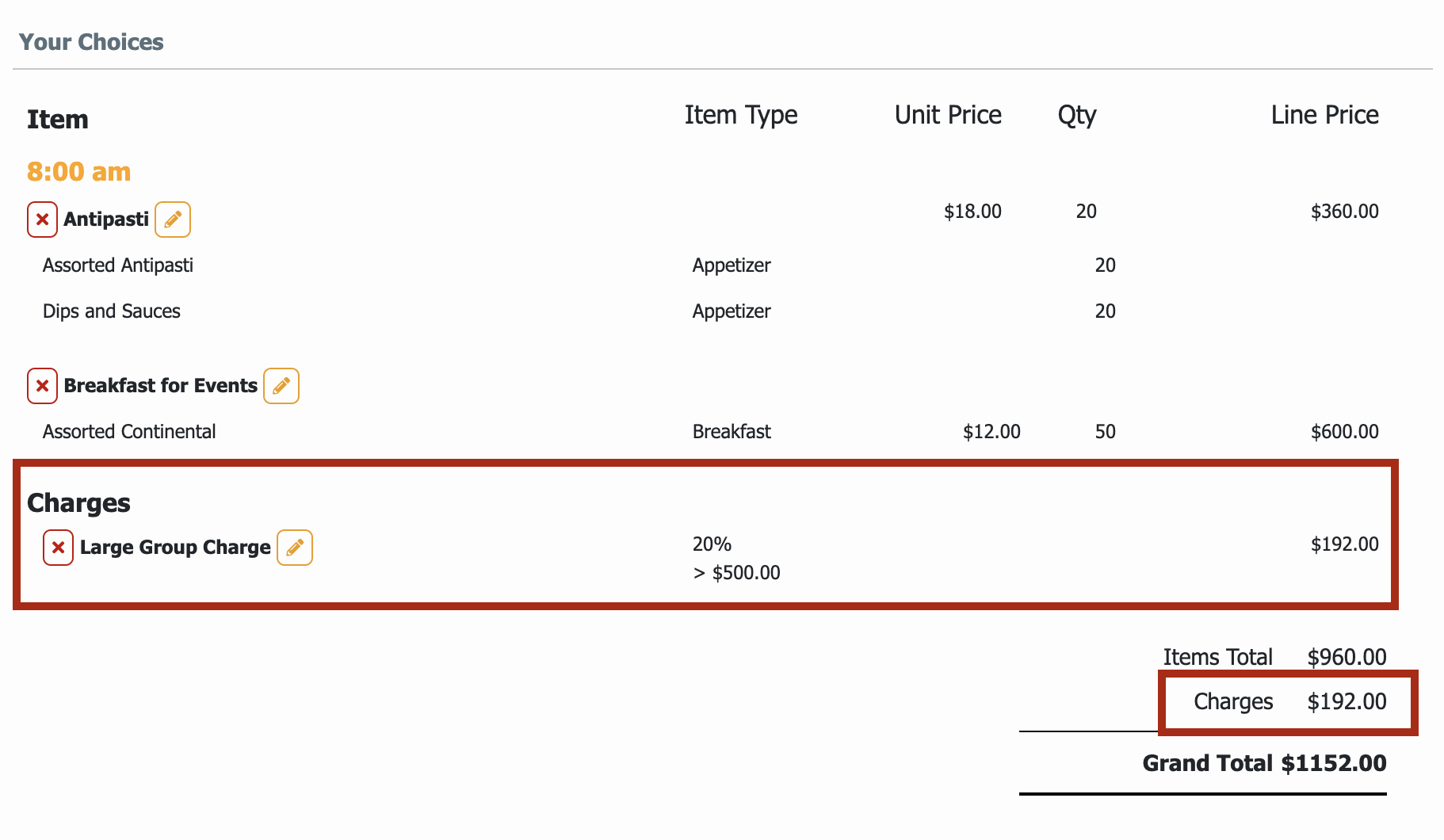Click the Charges $192.00 summary line
The width and height of the screenshot is (1444, 840).
pos(1289,701)
